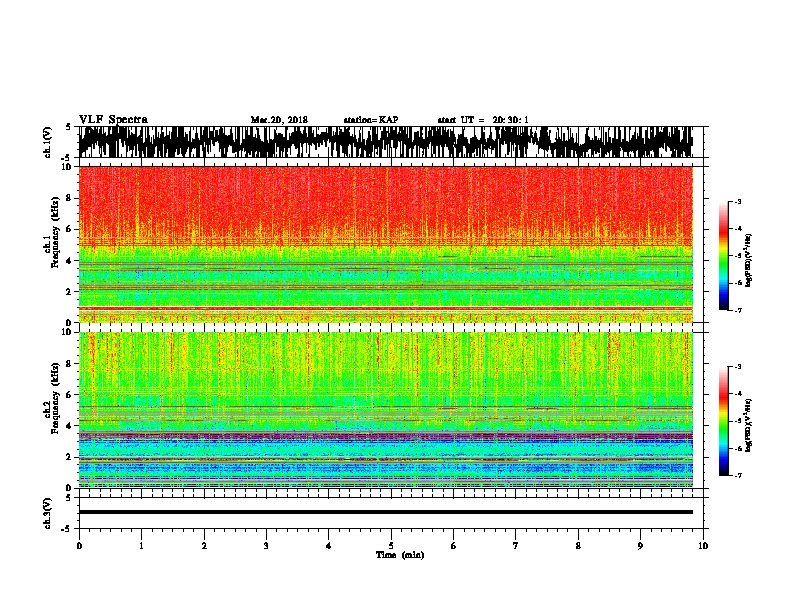Click the "ch.1(V)" axis label of the top waveform

[x=48, y=142]
